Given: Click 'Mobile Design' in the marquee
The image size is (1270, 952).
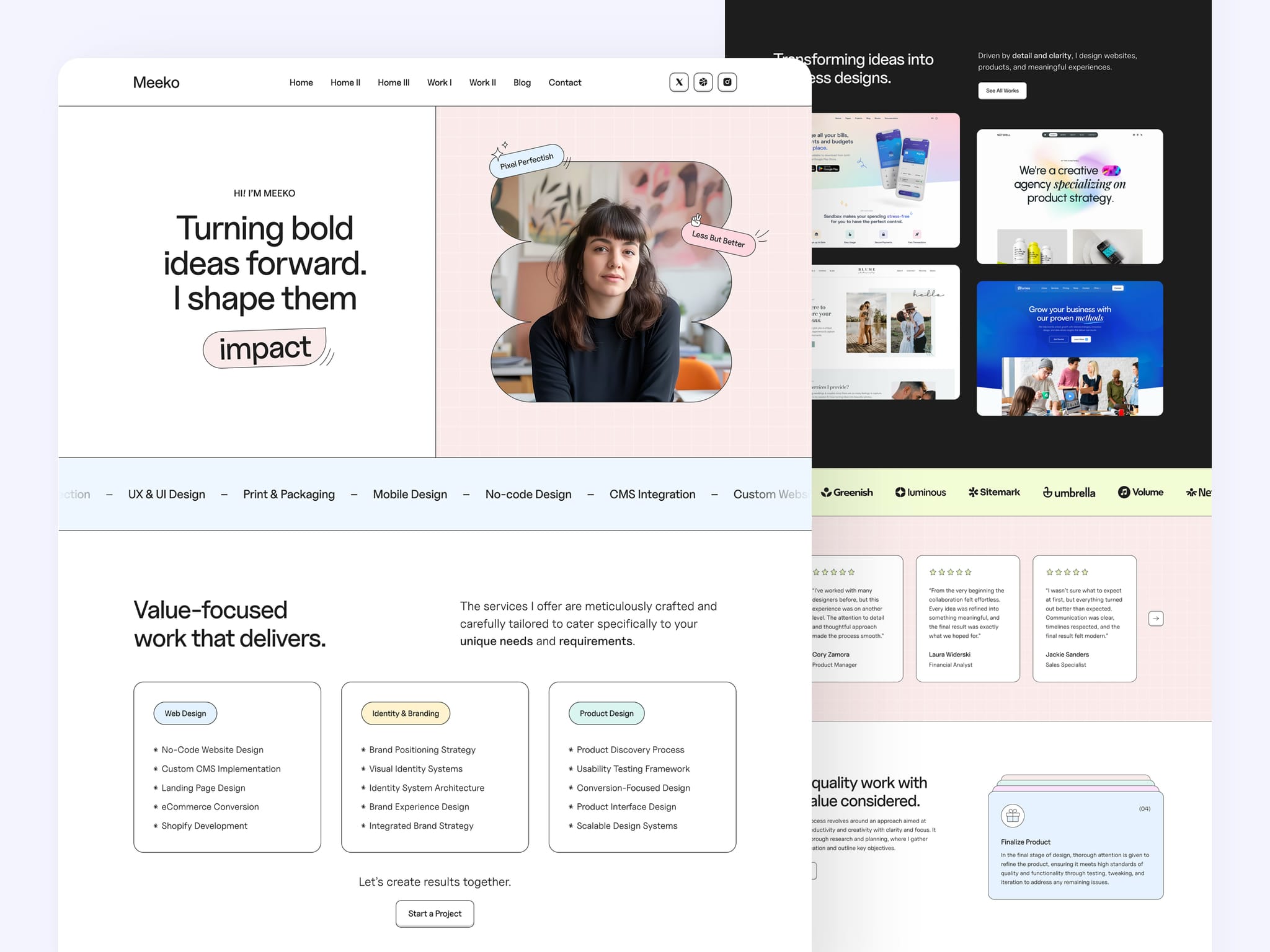Looking at the screenshot, I should pyautogui.click(x=410, y=494).
